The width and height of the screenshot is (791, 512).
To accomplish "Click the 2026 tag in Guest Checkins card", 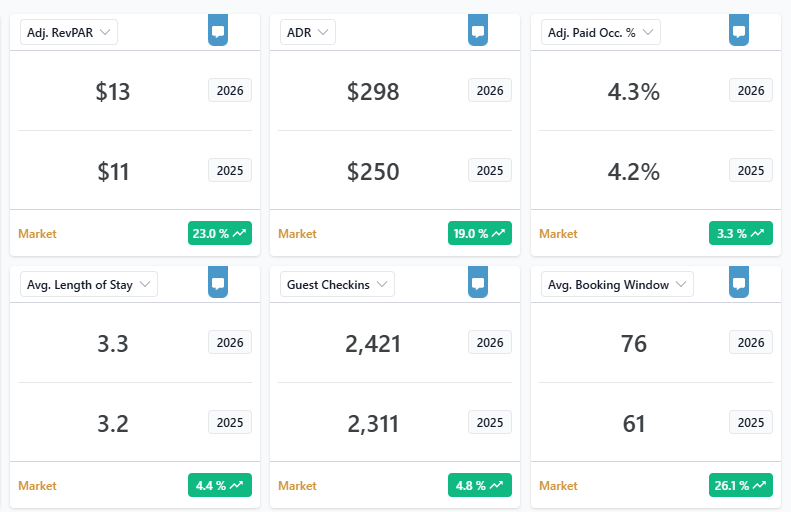I will point(490,343).
